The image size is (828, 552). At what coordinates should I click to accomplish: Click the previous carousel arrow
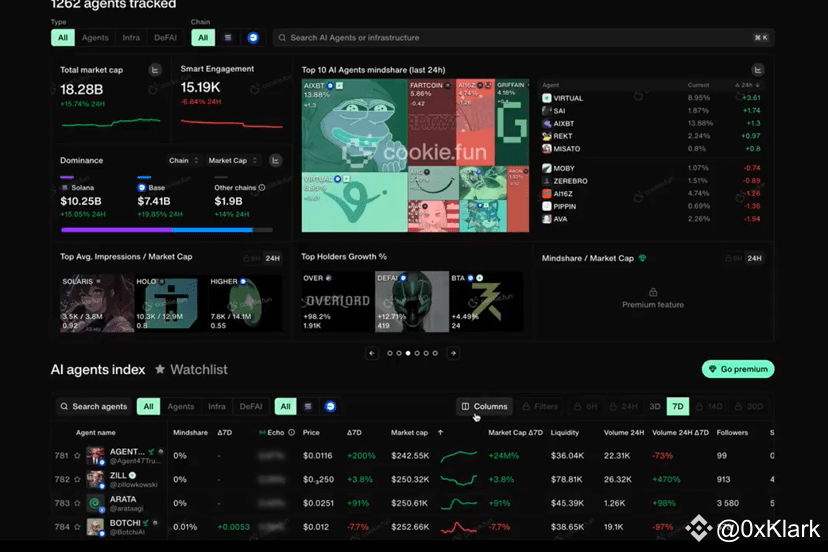pyautogui.click(x=372, y=353)
